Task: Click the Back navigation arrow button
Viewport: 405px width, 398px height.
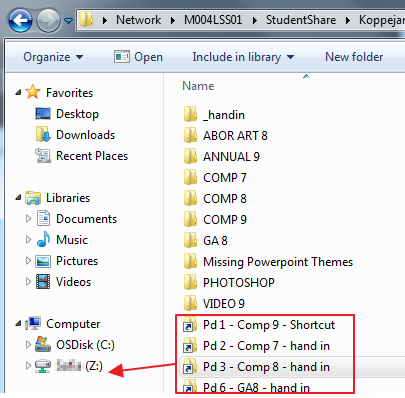Action: click(x=20, y=21)
